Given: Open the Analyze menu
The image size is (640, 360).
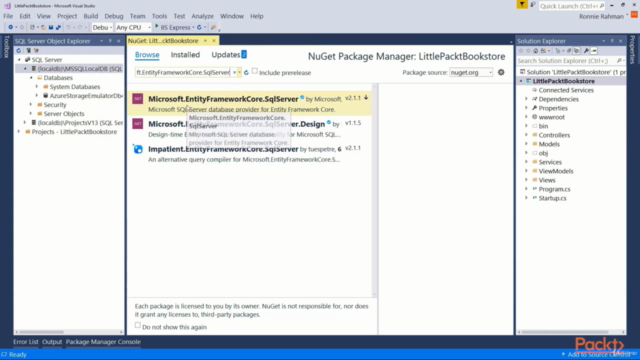Looking at the screenshot, I should [x=202, y=16].
